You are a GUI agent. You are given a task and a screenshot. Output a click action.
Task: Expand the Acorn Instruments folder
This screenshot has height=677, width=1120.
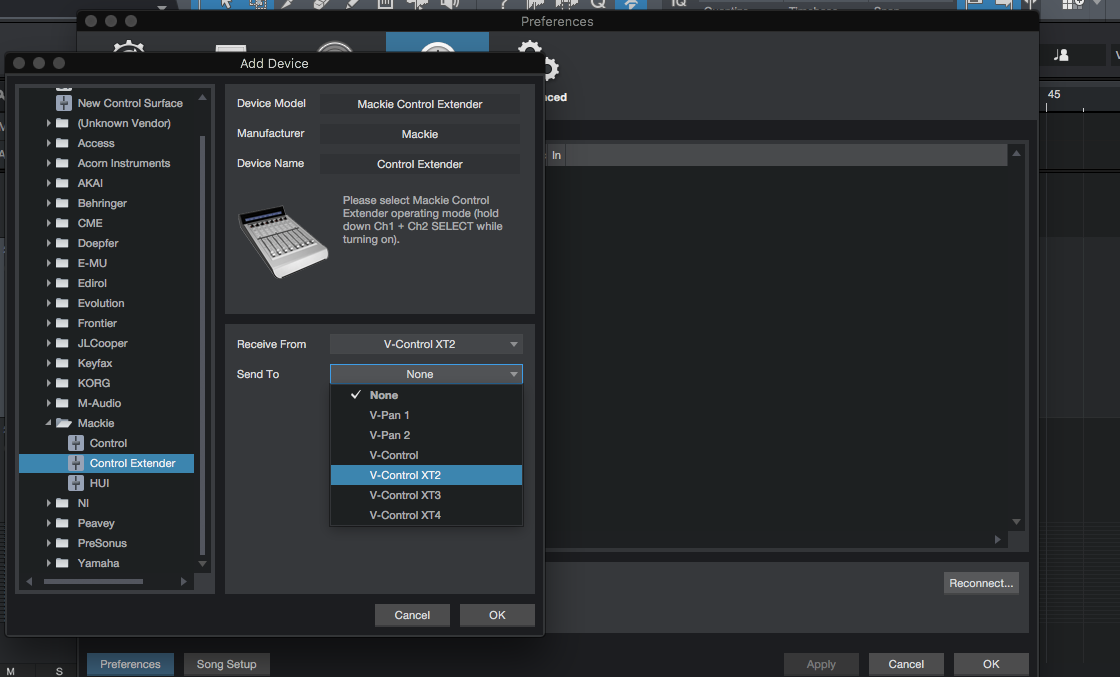[49, 163]
